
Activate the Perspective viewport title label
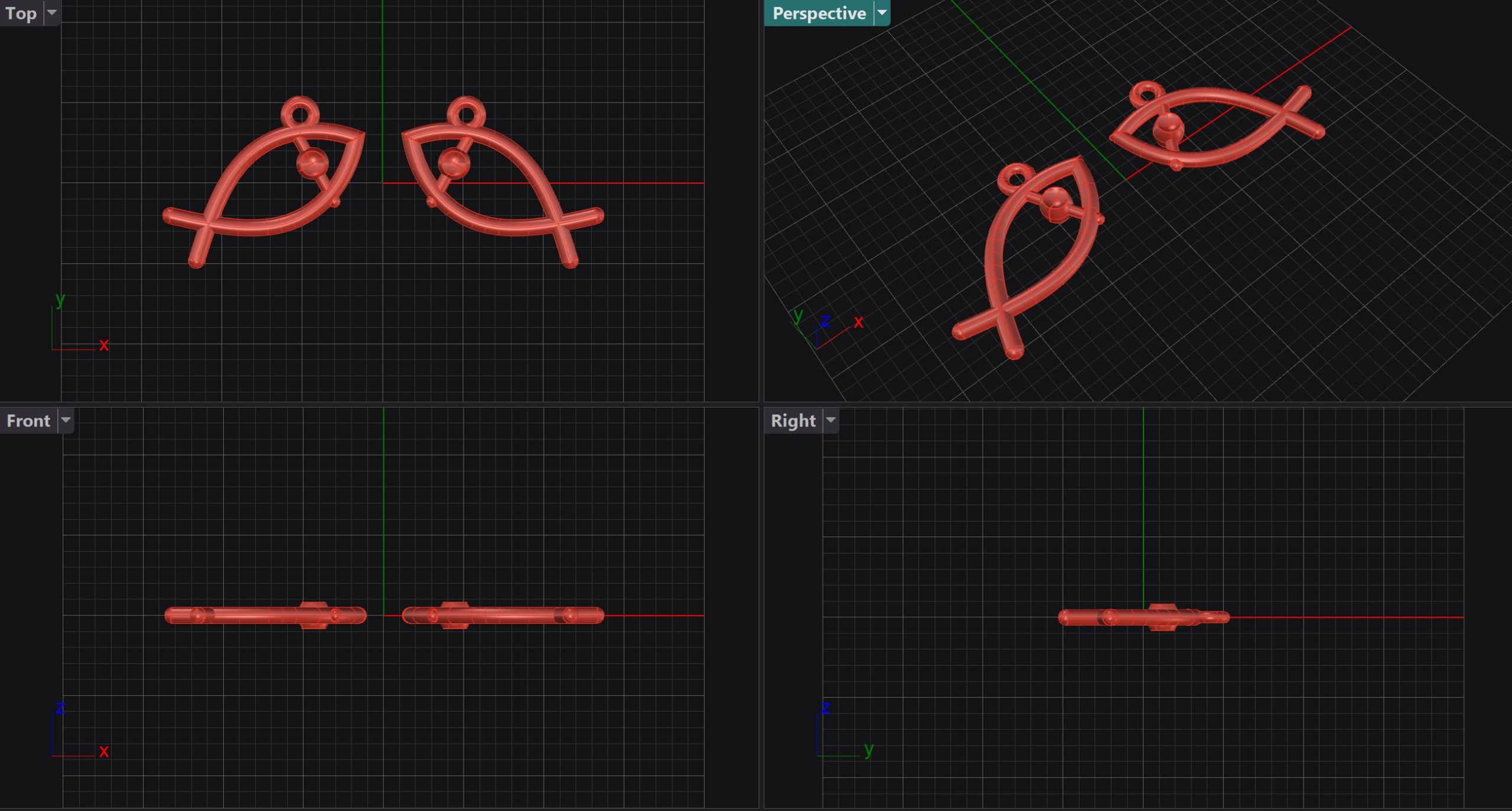pos(819,13)
